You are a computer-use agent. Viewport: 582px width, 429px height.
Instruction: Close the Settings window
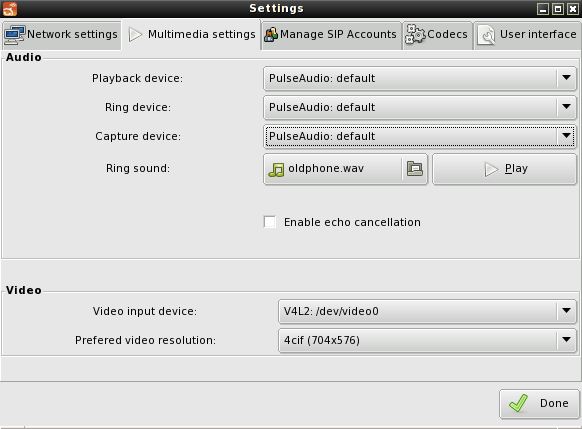[573, 9]
